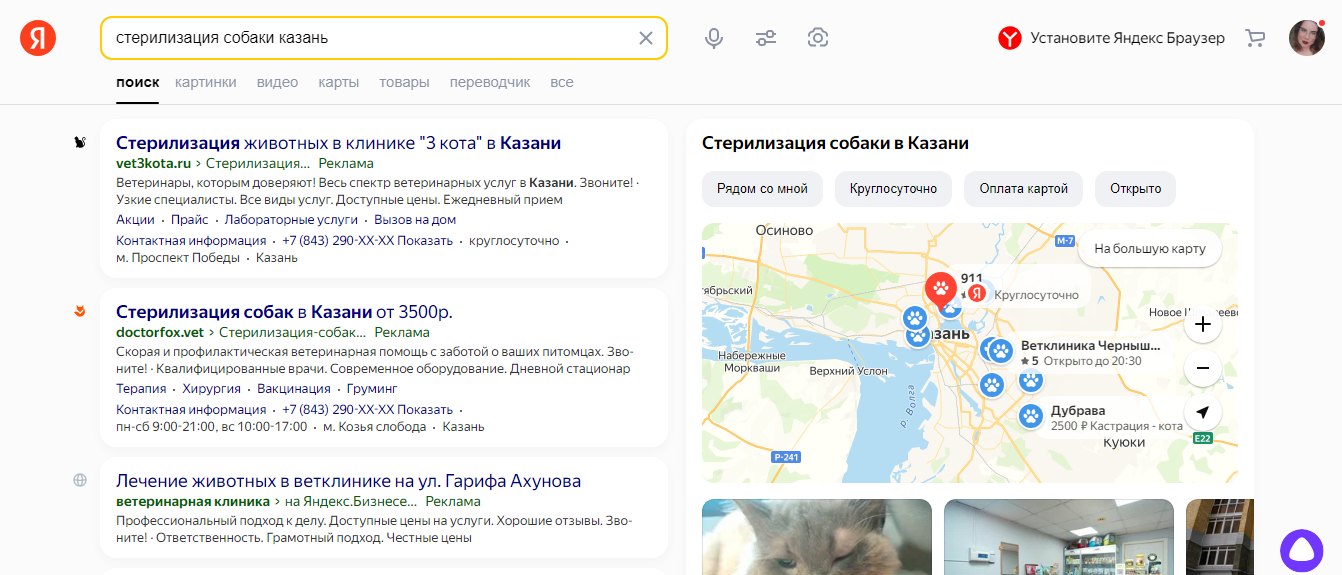Viewport: 1342px width, 575px height.
Task: Zoom in on the map
Action: coord(1203,325)
